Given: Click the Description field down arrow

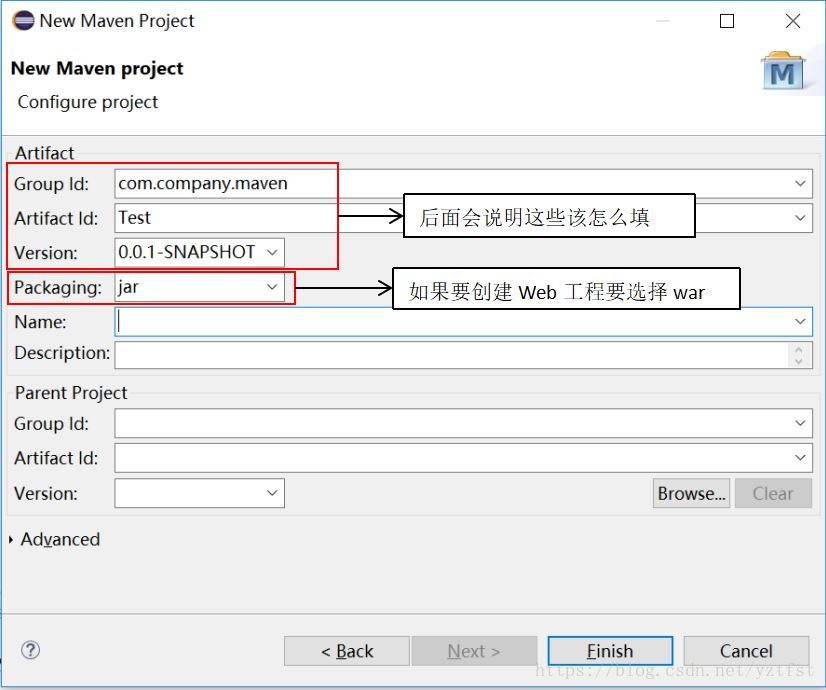Looking at the screenshot, I should click(799, 361).
